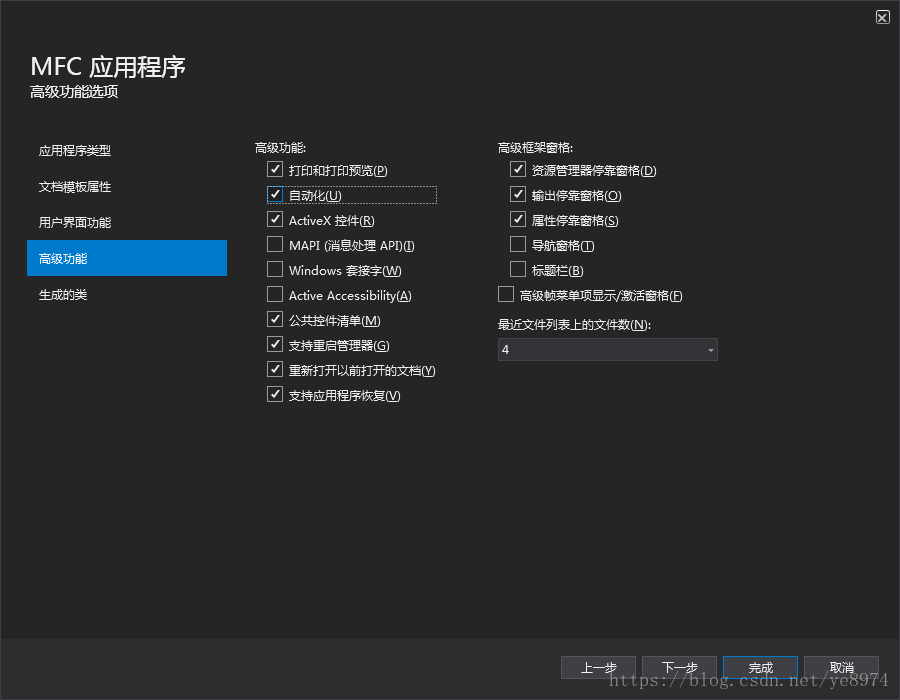Viewport: 900px width, 700px height.
Task: Toggle 重新打开以前打开的文档(Y) checkbox
Action: pyautogui.click(x=275, y=370)
